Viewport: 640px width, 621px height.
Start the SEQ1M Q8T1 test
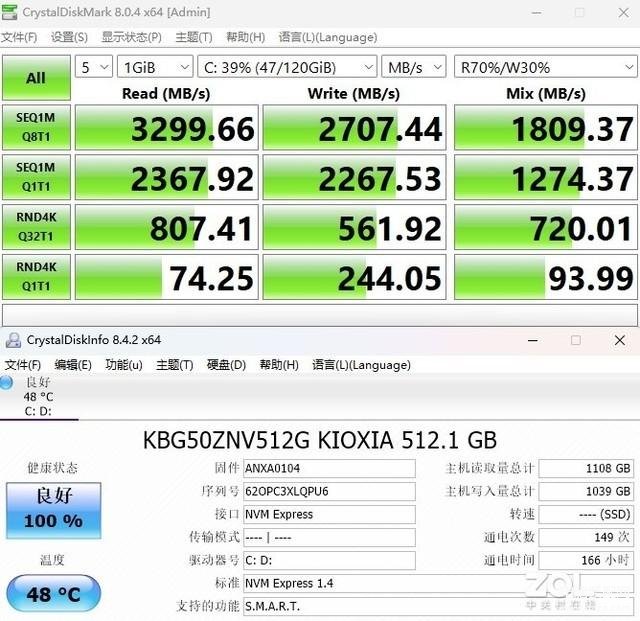35,127
